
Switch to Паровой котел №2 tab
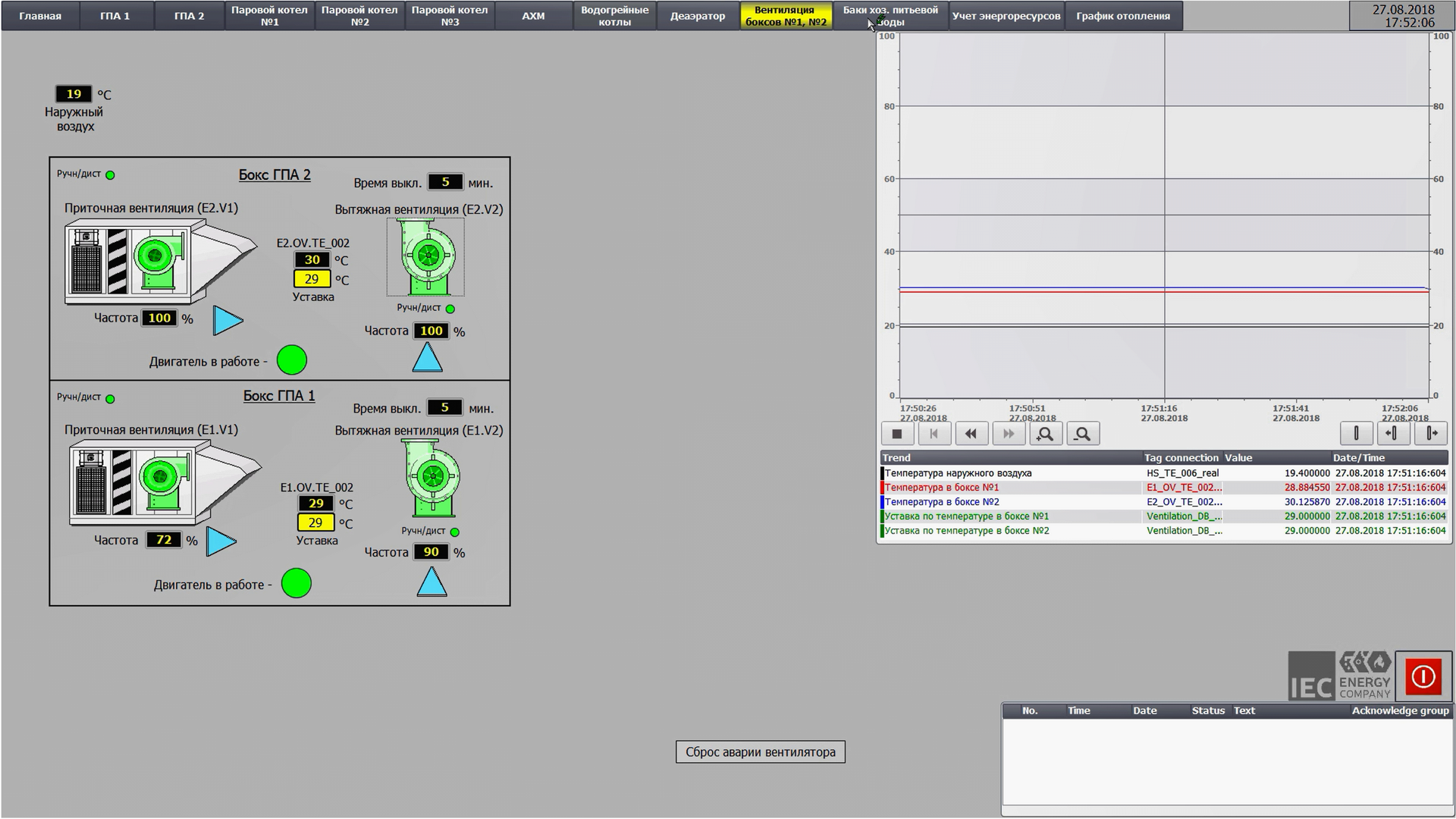[x=359, y=16]
